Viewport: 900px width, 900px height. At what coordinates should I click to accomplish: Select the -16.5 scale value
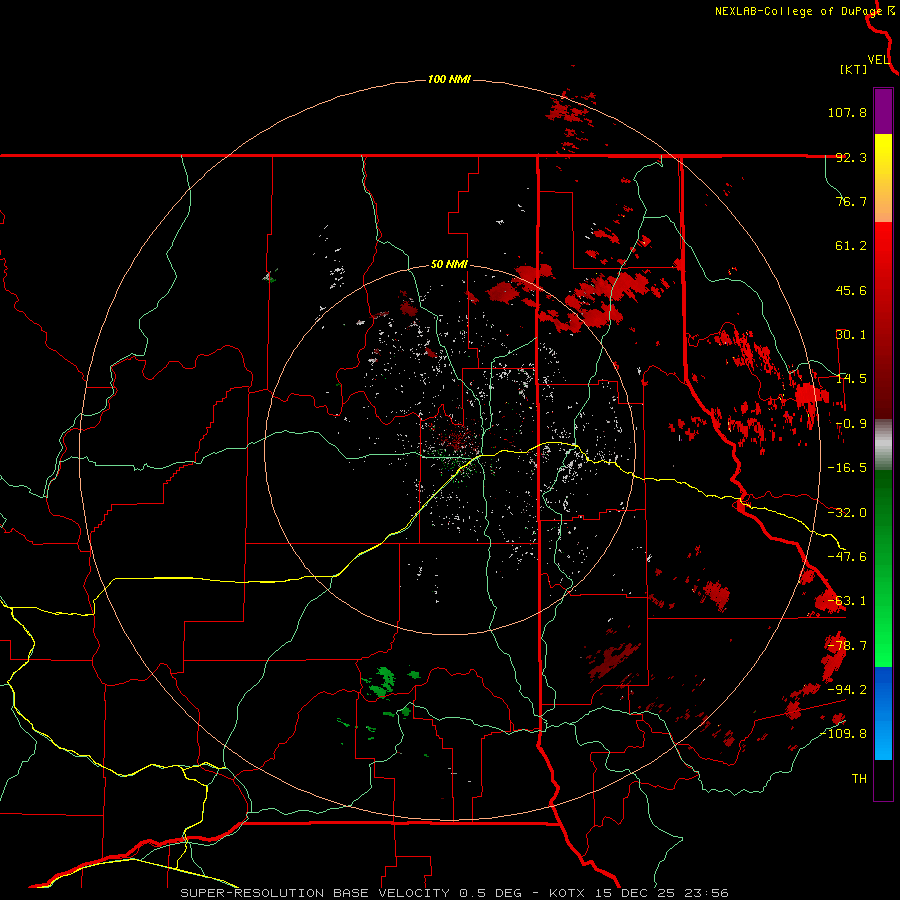(847, 468)
